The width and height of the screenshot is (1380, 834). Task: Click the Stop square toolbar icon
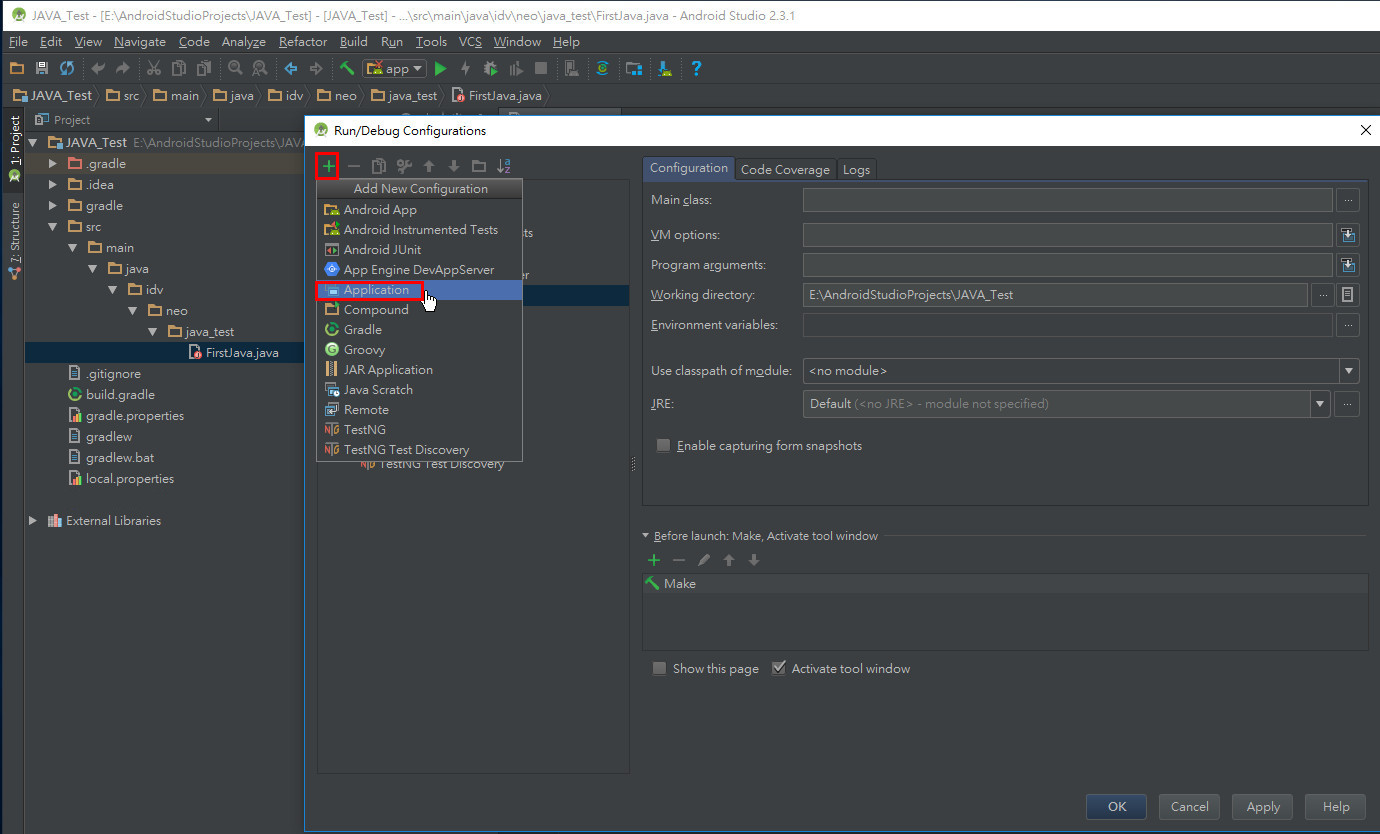click(541, 68)
